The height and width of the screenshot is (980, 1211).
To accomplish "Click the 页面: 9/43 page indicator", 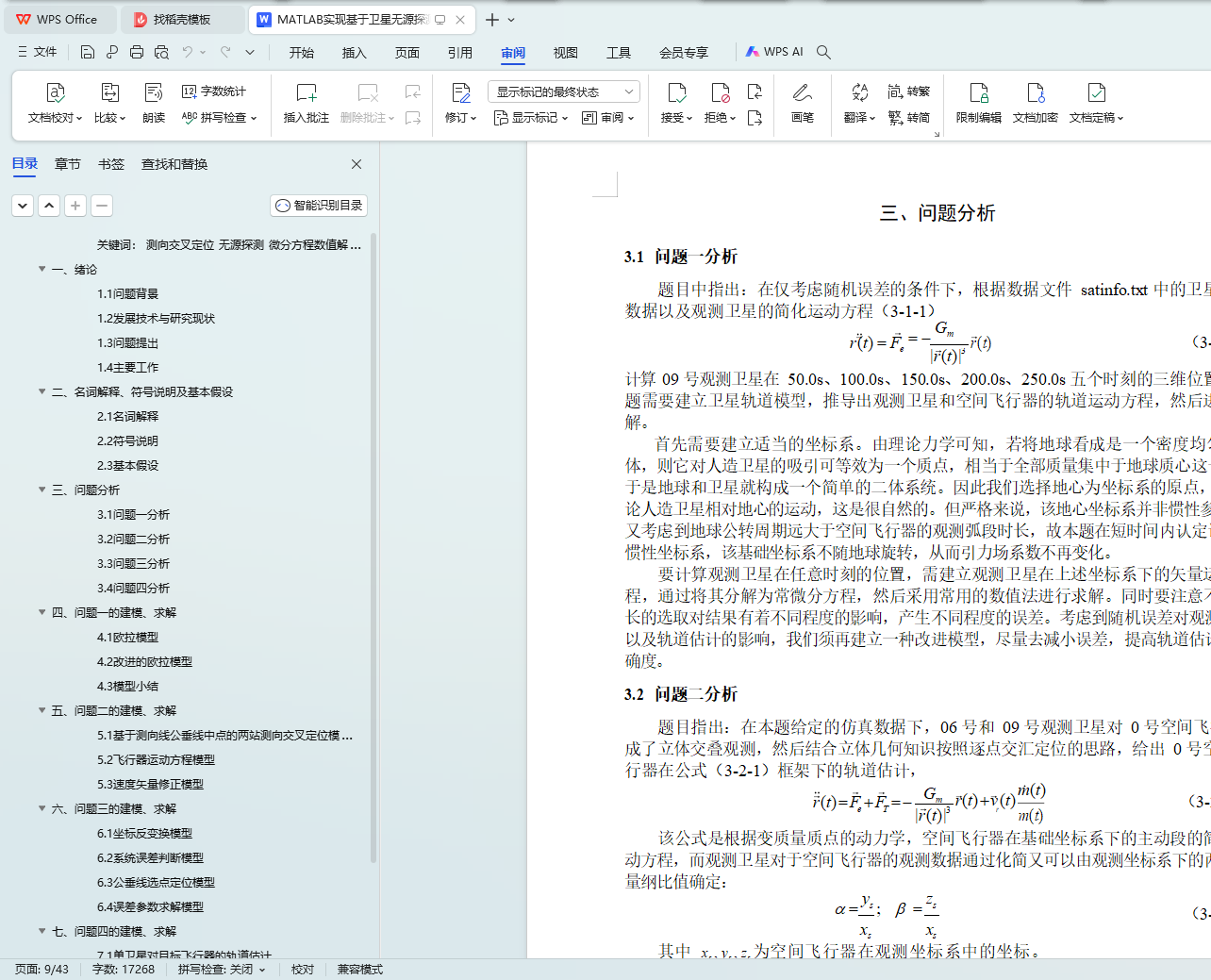I will (41, 970).
